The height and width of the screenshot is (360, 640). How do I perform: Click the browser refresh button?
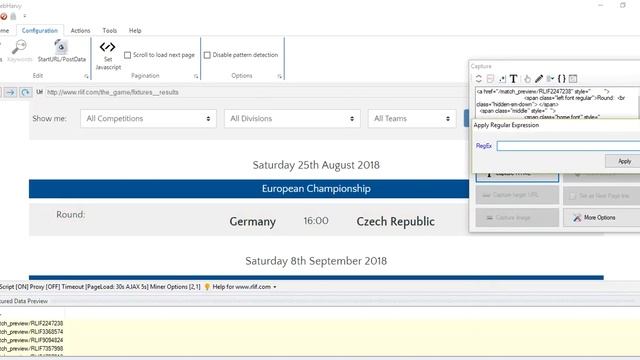point(25,92)
